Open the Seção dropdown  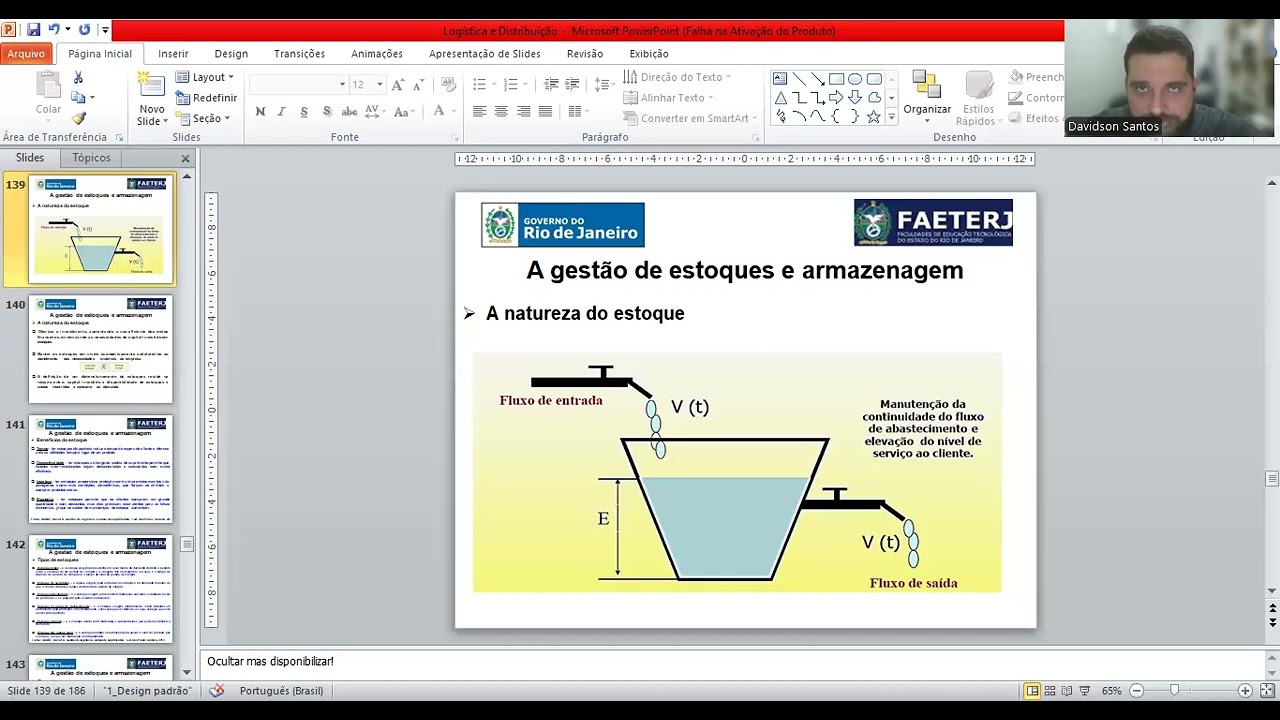pyautogui.click(x=203, y=118)
